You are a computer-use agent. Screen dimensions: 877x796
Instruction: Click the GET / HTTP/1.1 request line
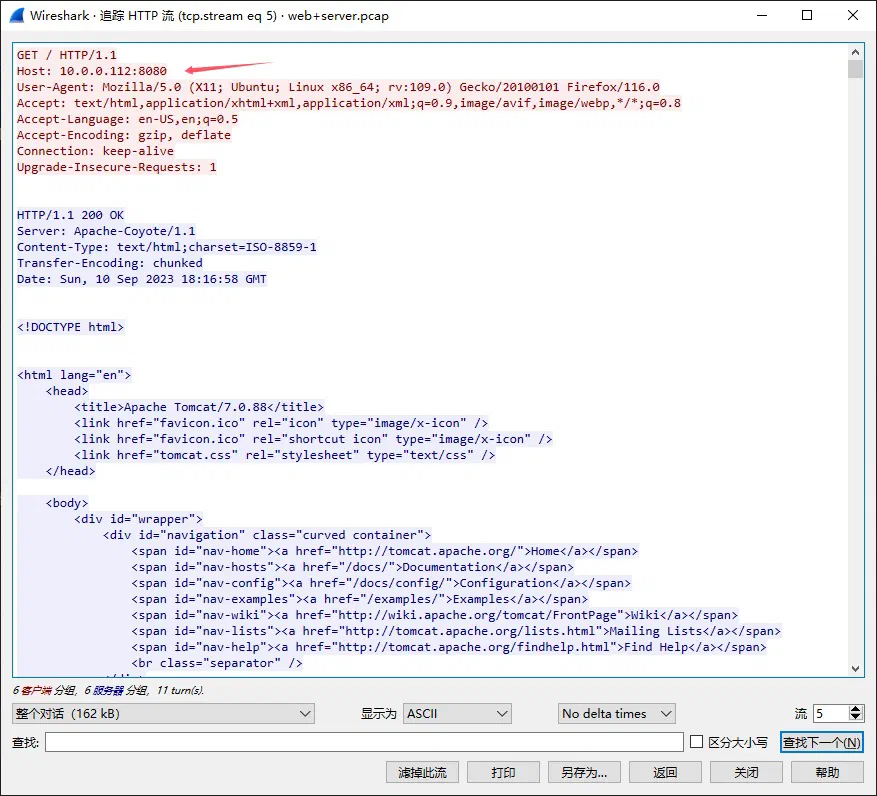67,55
